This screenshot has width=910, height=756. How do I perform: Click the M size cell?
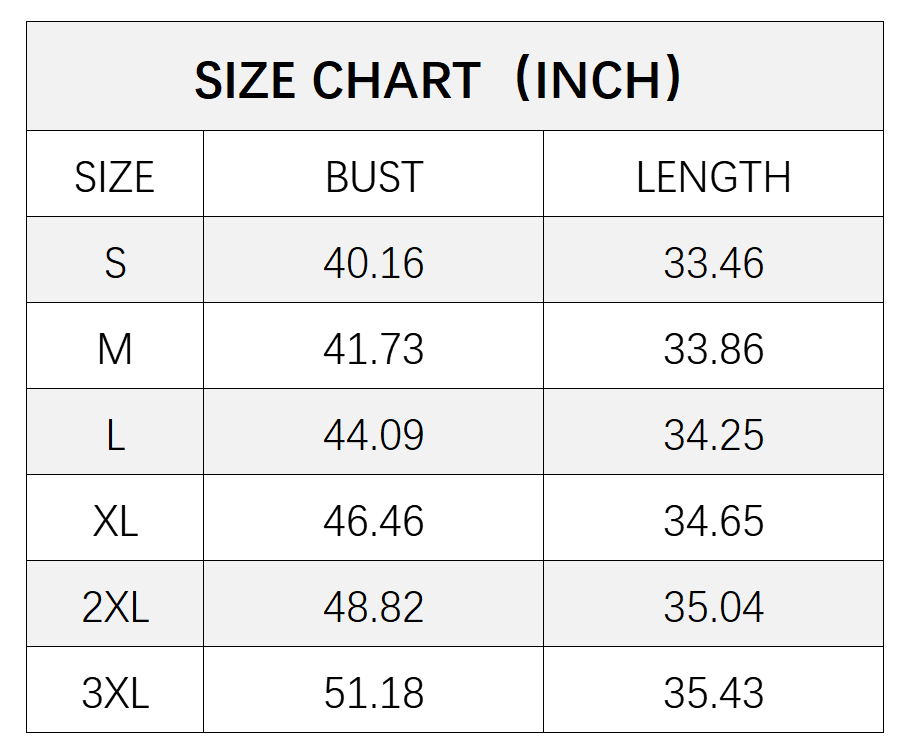[115, 349]
